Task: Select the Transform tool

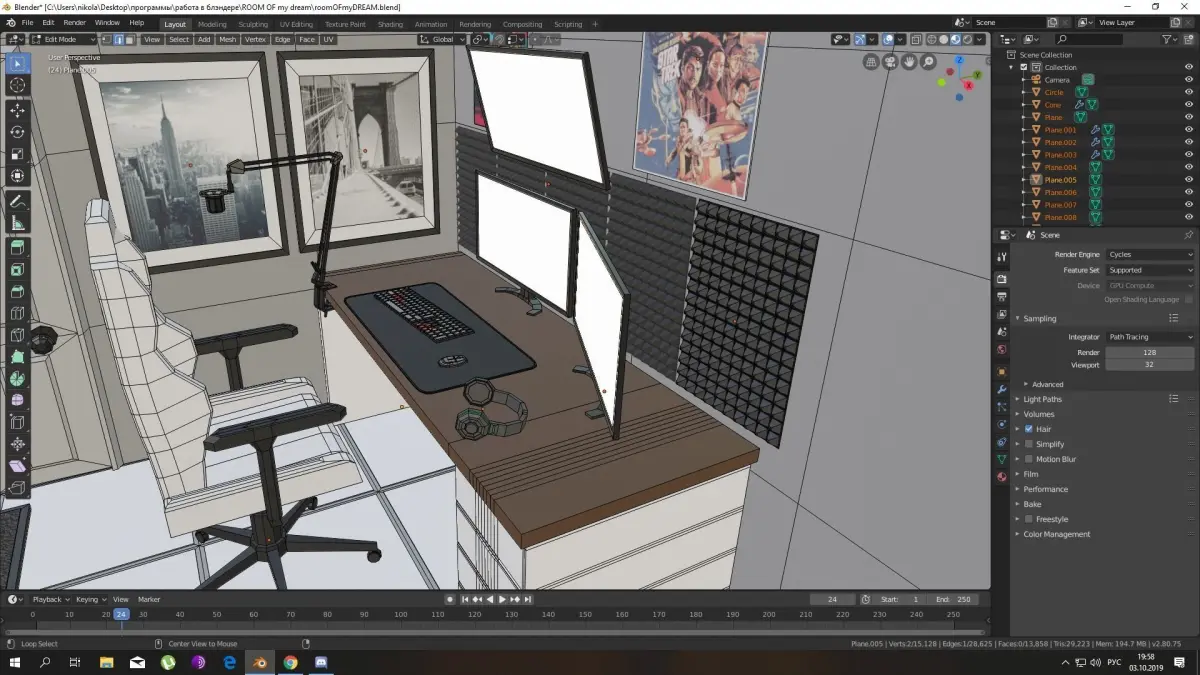Action: [17, 177]
